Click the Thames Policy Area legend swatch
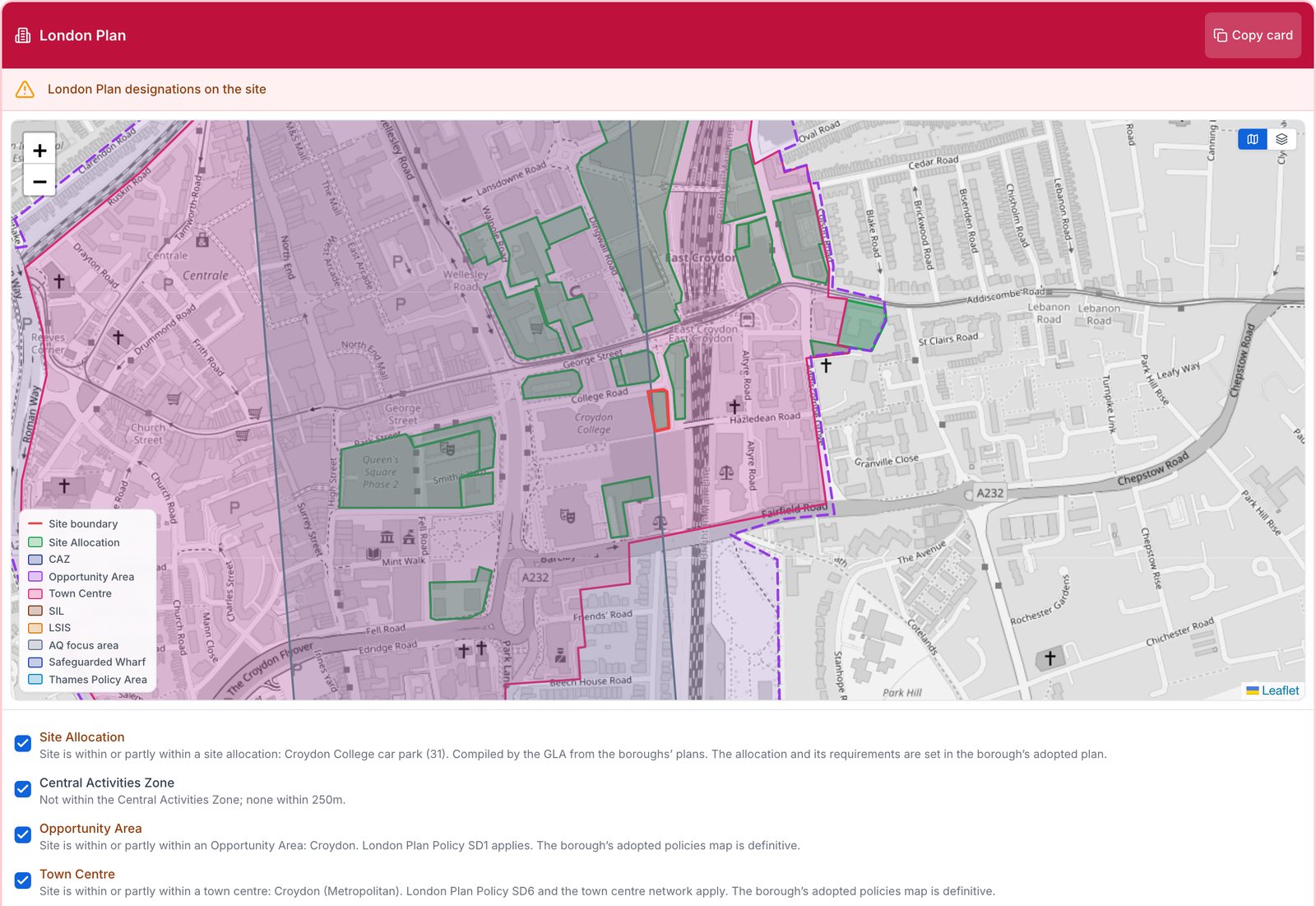This screenshot has width=1316, height=906. [x=35, y=680]
